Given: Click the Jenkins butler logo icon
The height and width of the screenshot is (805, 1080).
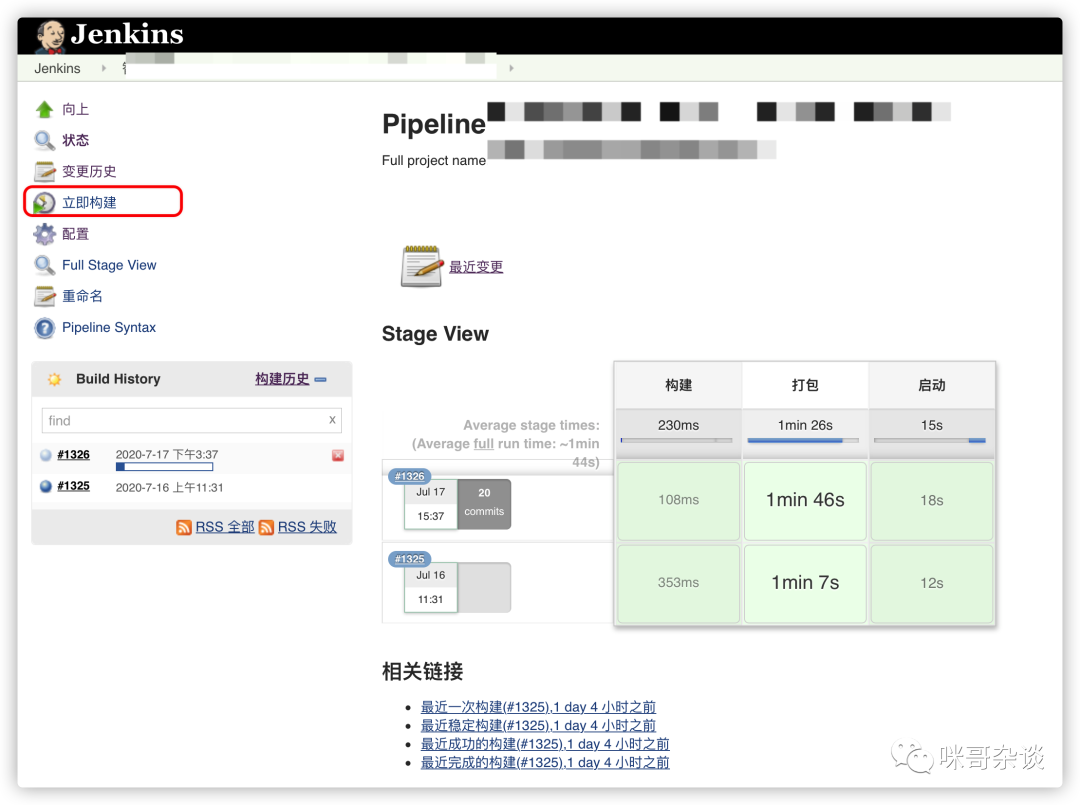Looking at the screenshot, I should click(x=50, y=36).
